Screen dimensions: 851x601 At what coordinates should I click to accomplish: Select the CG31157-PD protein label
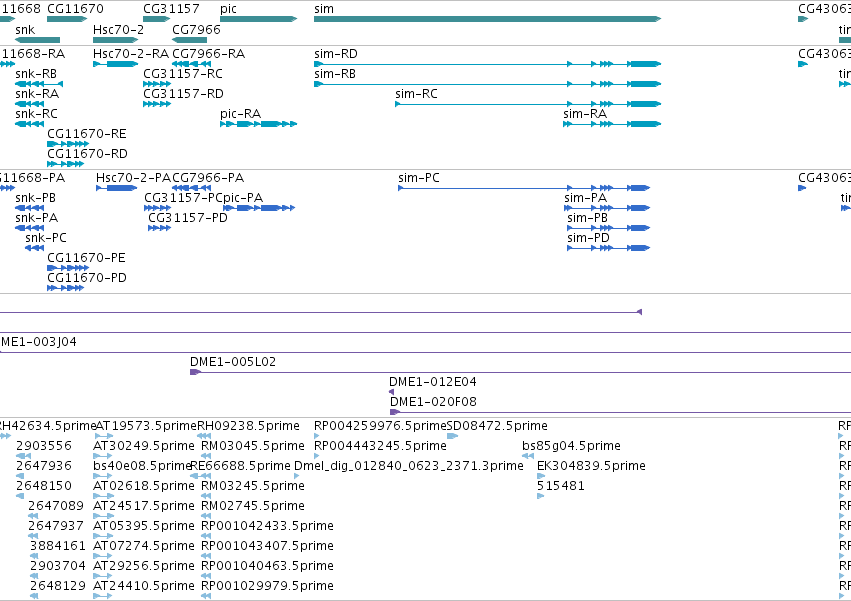(x=188, y=218)
